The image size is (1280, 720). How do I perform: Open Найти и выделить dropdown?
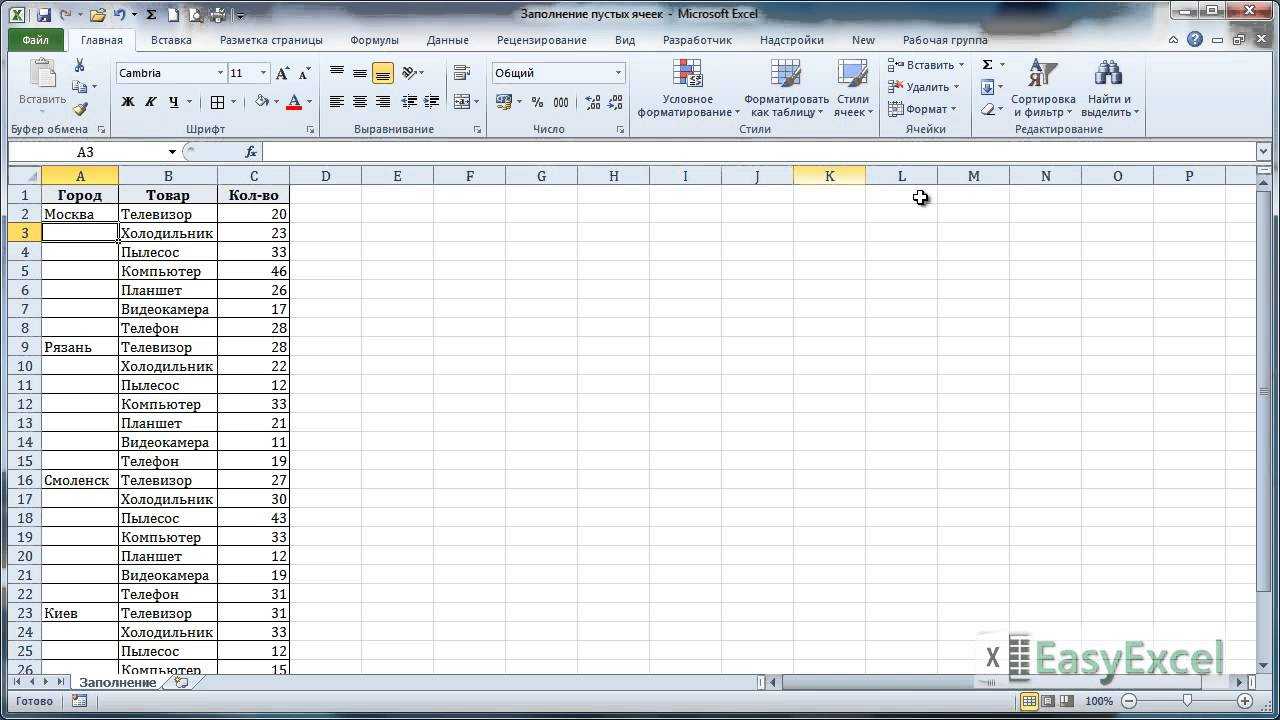click(x=1109, y=90)
